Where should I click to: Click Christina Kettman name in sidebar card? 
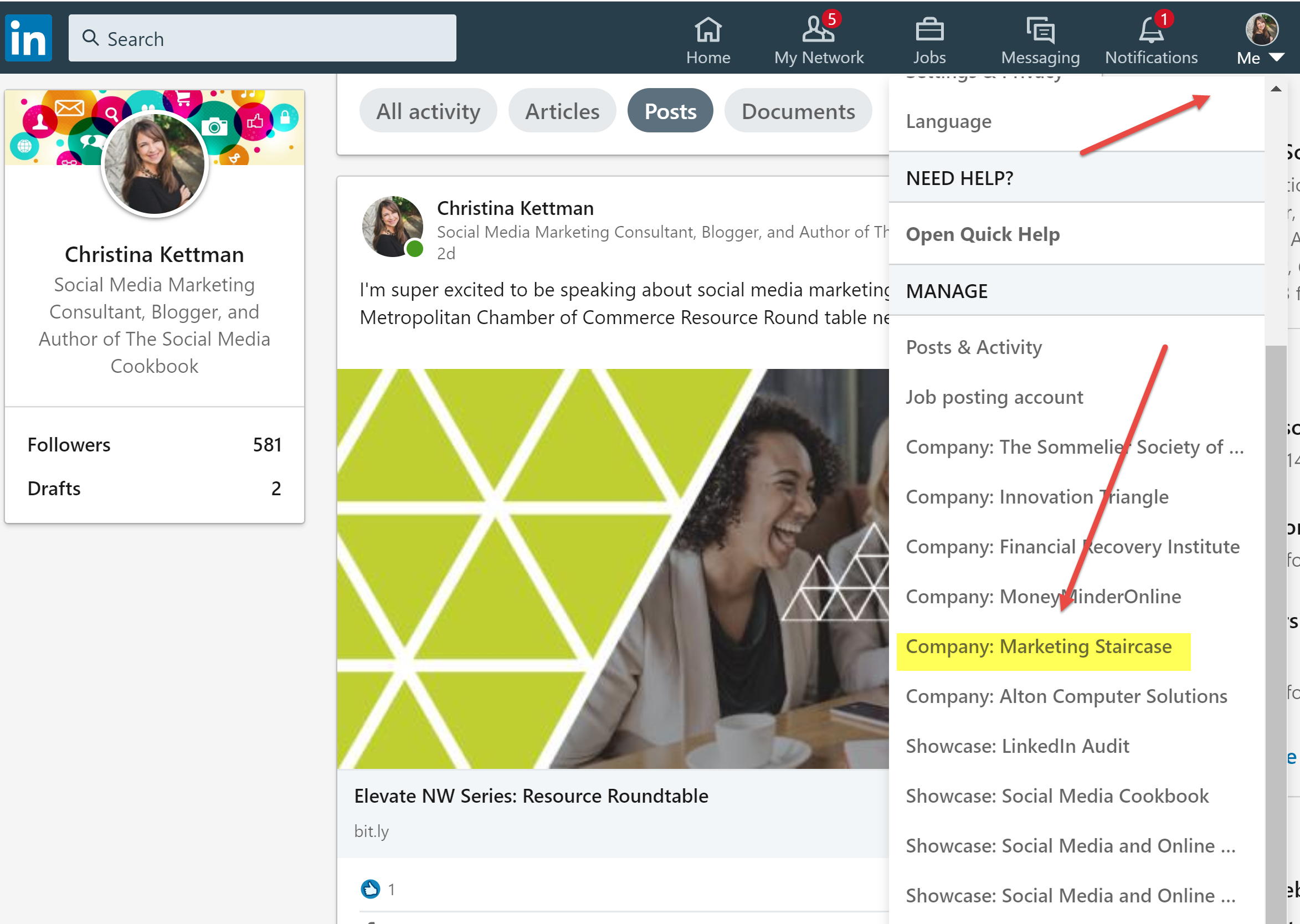pyautogui.click(x=154, y=254)
